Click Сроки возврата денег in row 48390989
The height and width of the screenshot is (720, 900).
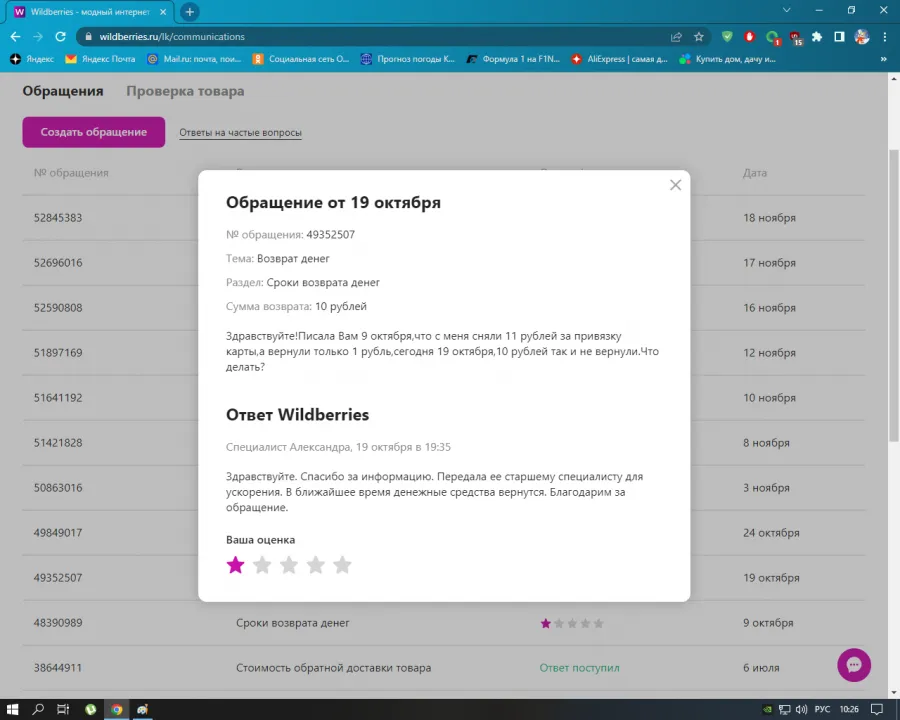point(293,623)
